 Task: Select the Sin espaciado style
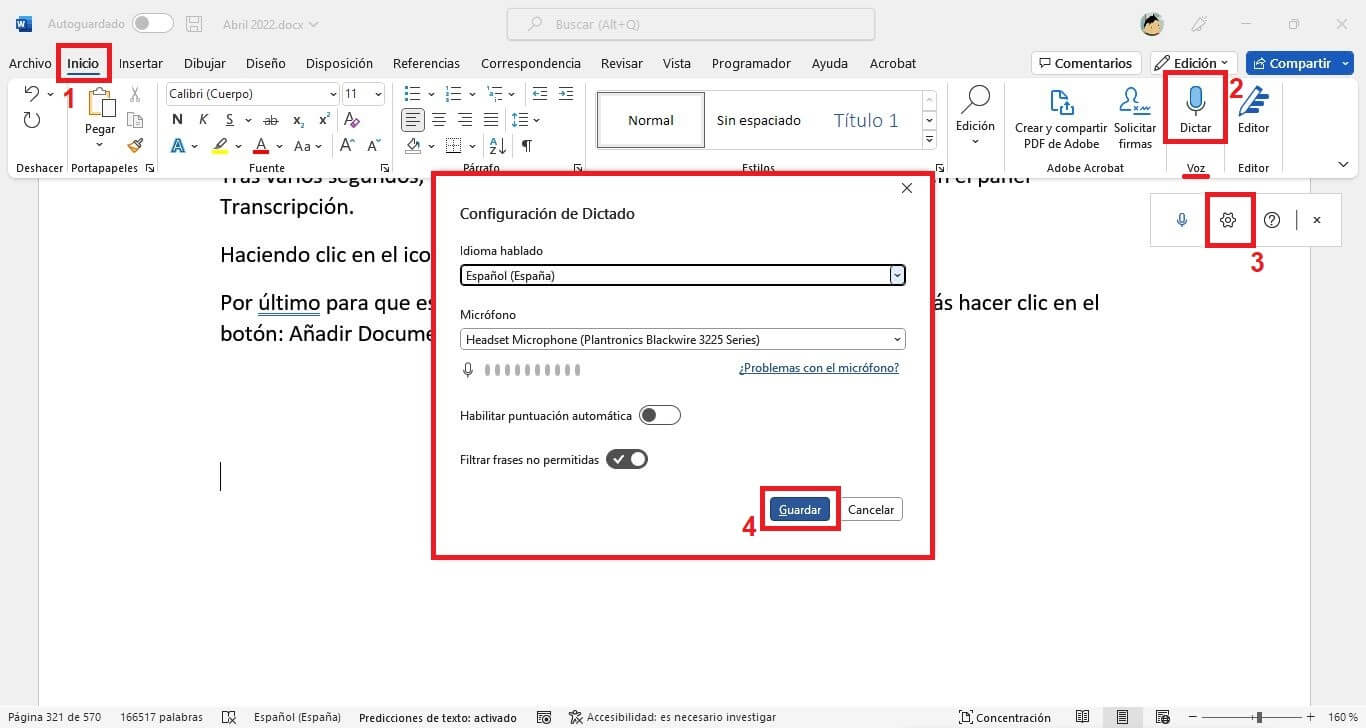pyautogui.click(x=759, y=120)
